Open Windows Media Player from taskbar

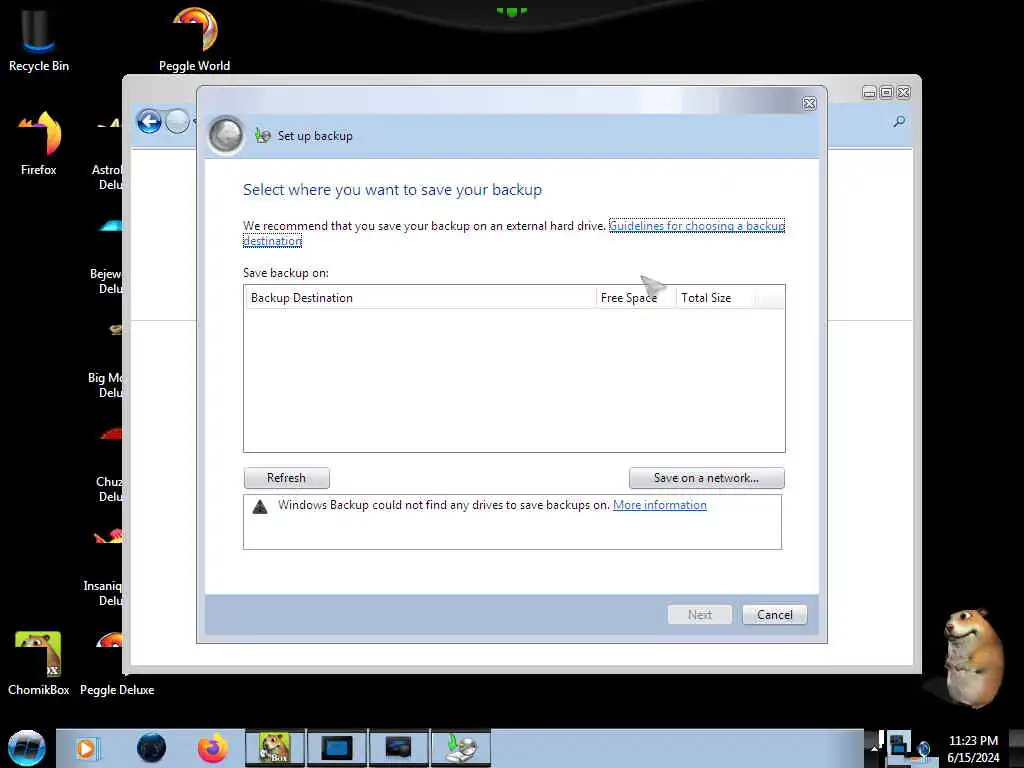point(86,748)
